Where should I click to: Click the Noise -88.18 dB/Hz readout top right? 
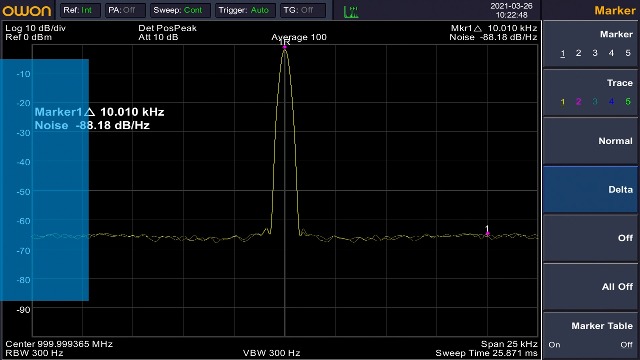[493, 37]
